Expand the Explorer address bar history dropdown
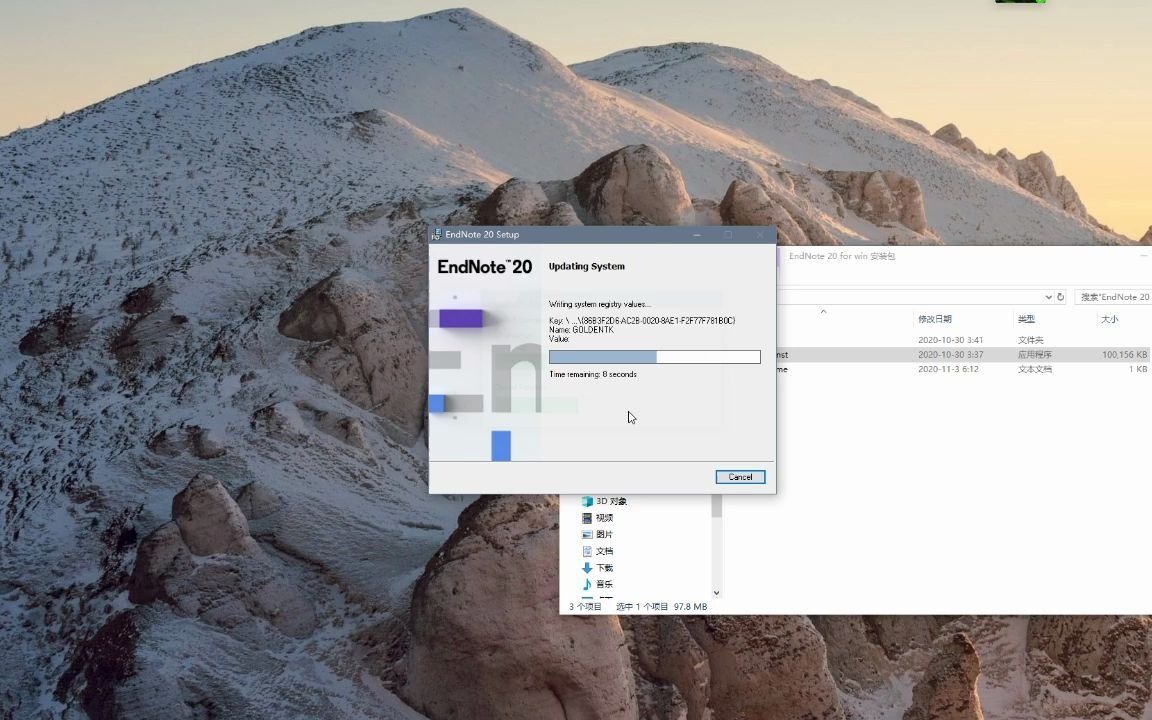This screenshot has height=720, width=1152. [x=1048, y=297]
